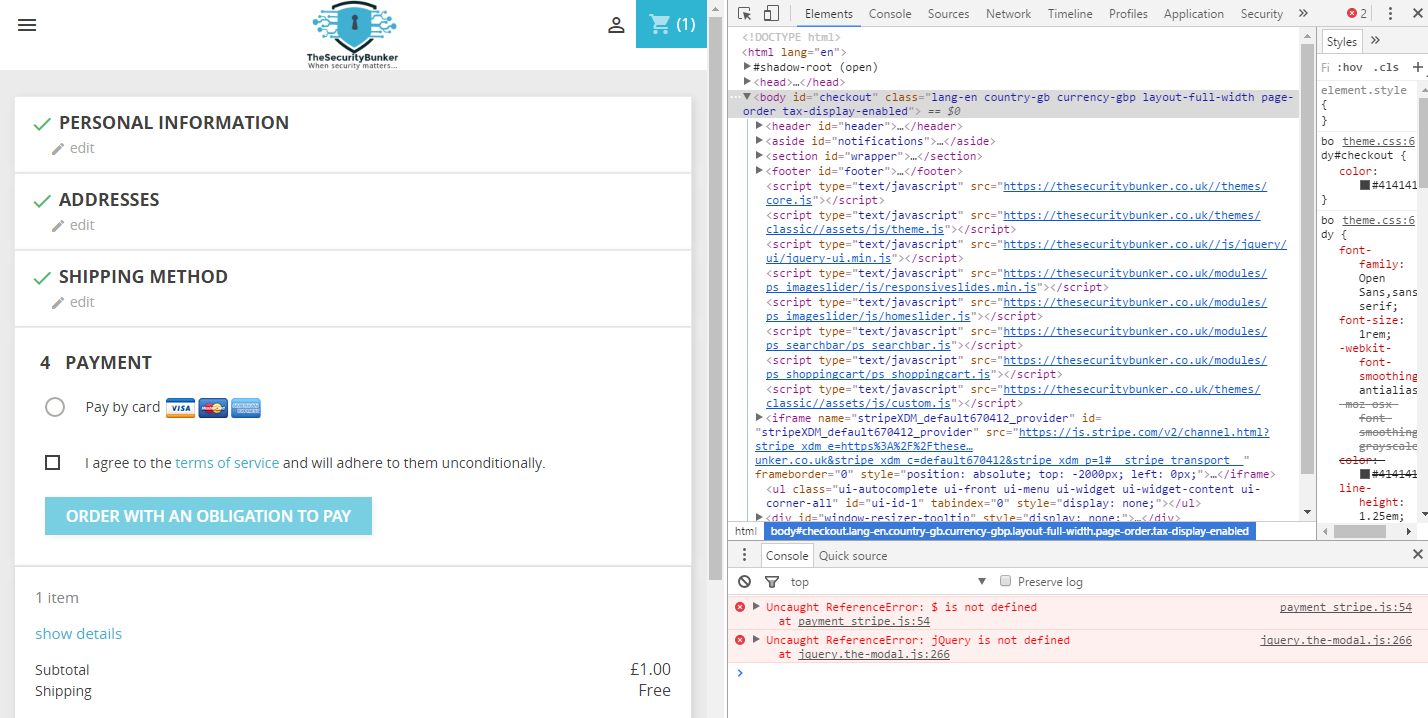This screenshot has height=718, width=1428.
Task: Click the console filter funnel icon
Action: (x=771, y=581)
